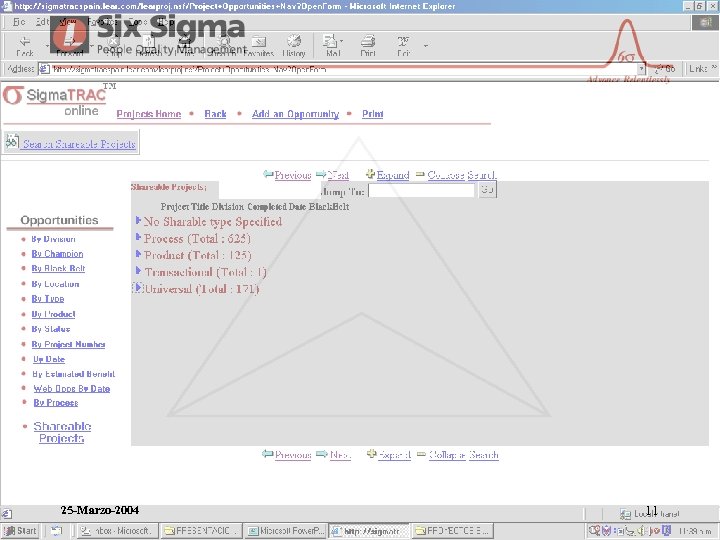Image resolution: width=720 pixels, height=540 pixels.
Task: Open By Project Number view
Action: click(68, 344)
